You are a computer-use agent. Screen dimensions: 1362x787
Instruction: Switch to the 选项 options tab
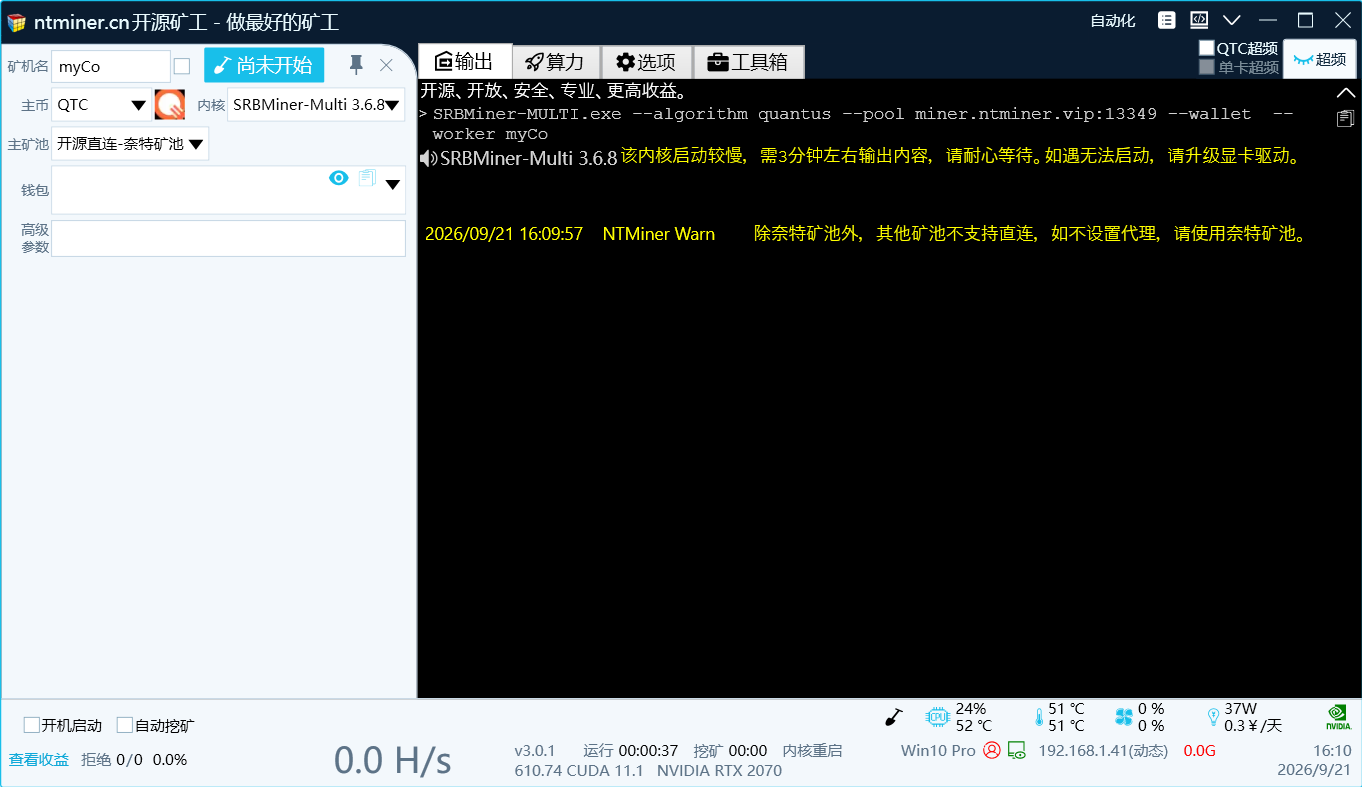point(646,62)
